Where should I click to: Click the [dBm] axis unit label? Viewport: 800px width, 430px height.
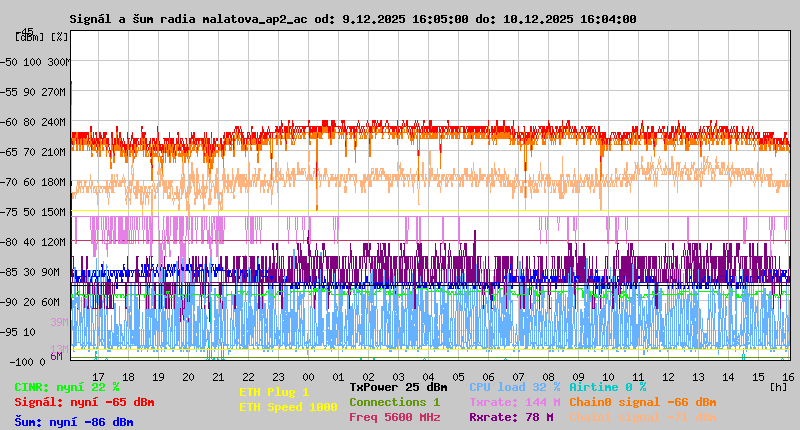click(x=28, y=36)
